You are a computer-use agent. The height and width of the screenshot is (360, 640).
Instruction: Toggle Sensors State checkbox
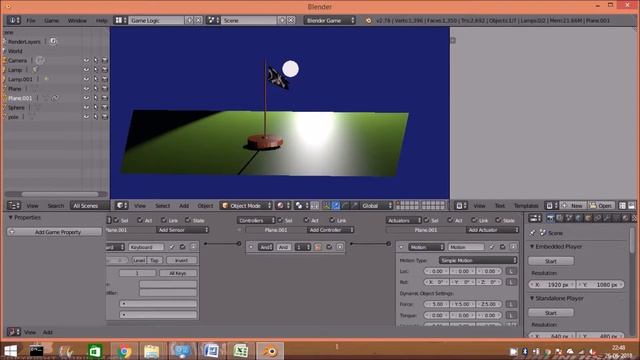188,220
